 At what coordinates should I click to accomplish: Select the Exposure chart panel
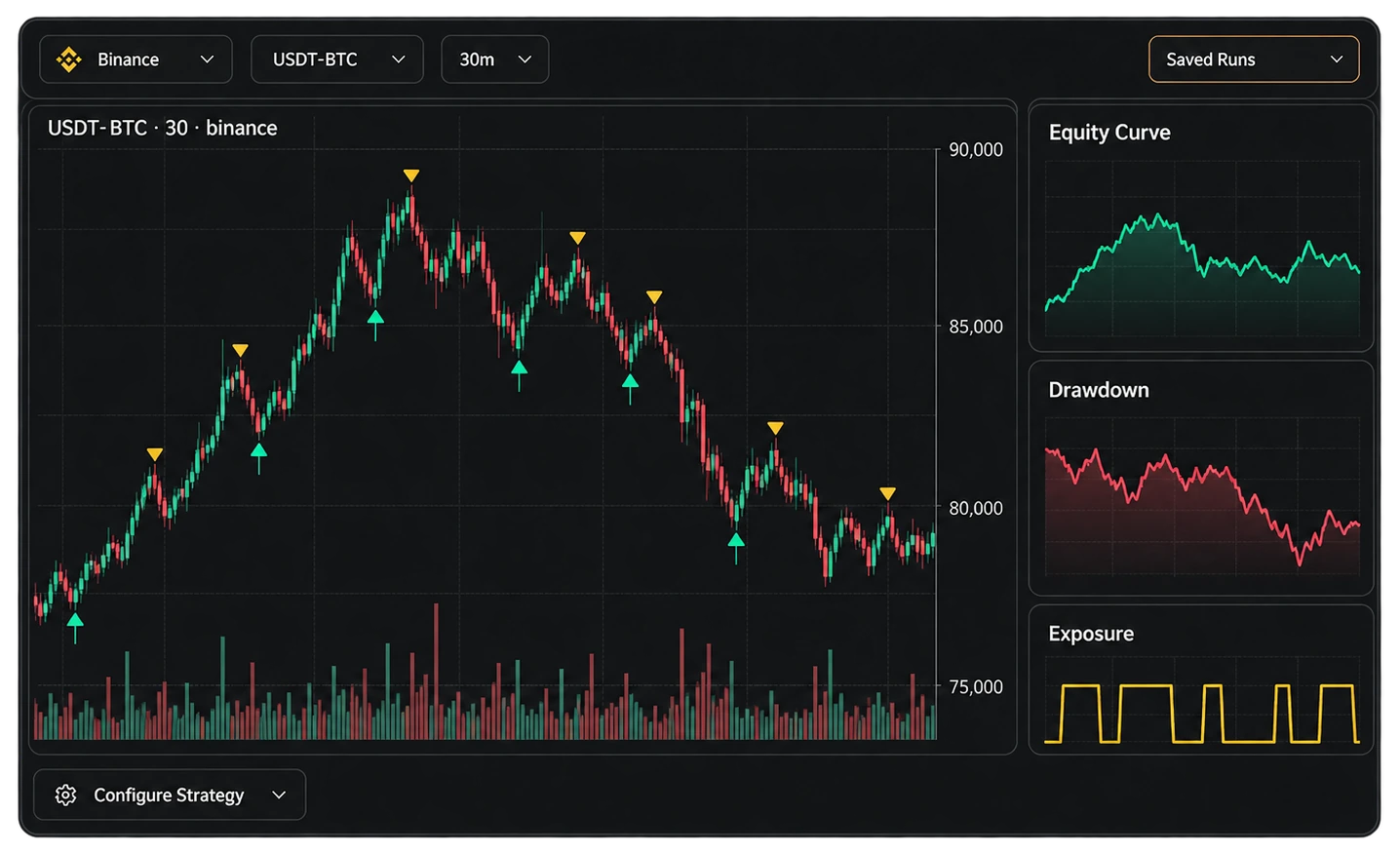coord(1201,679)
